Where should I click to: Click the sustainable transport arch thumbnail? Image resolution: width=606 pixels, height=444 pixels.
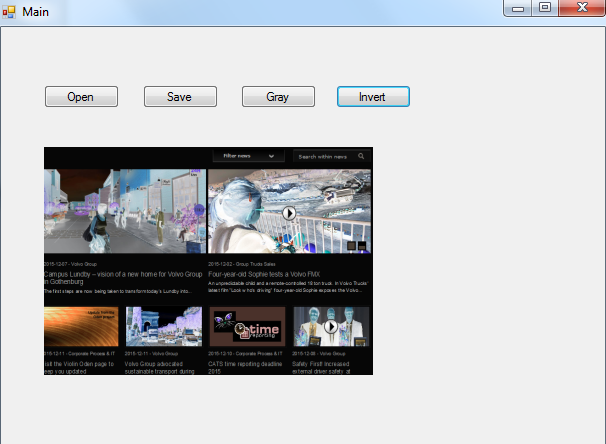(x=164, y=327)
